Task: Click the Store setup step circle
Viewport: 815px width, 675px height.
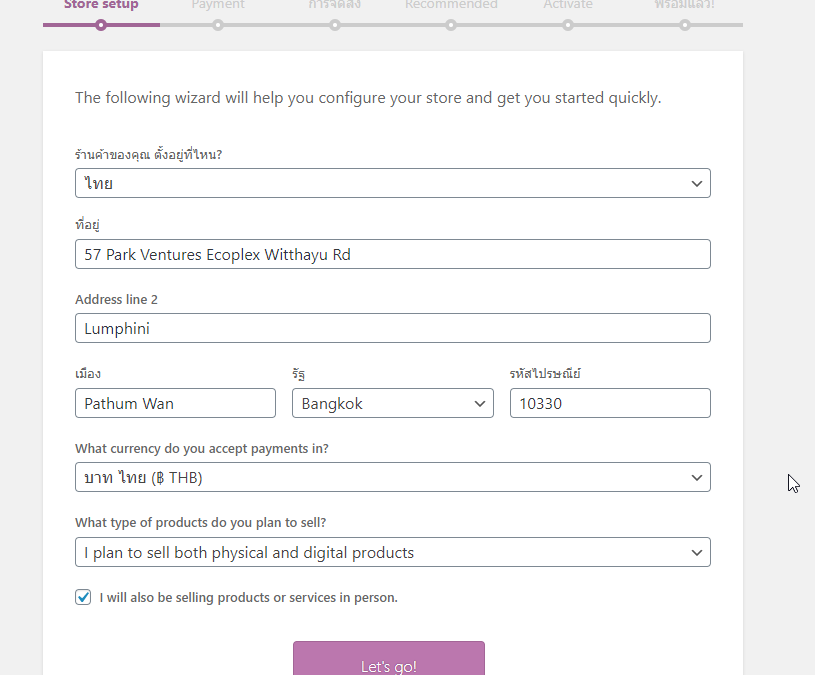Action: point(101,25)
